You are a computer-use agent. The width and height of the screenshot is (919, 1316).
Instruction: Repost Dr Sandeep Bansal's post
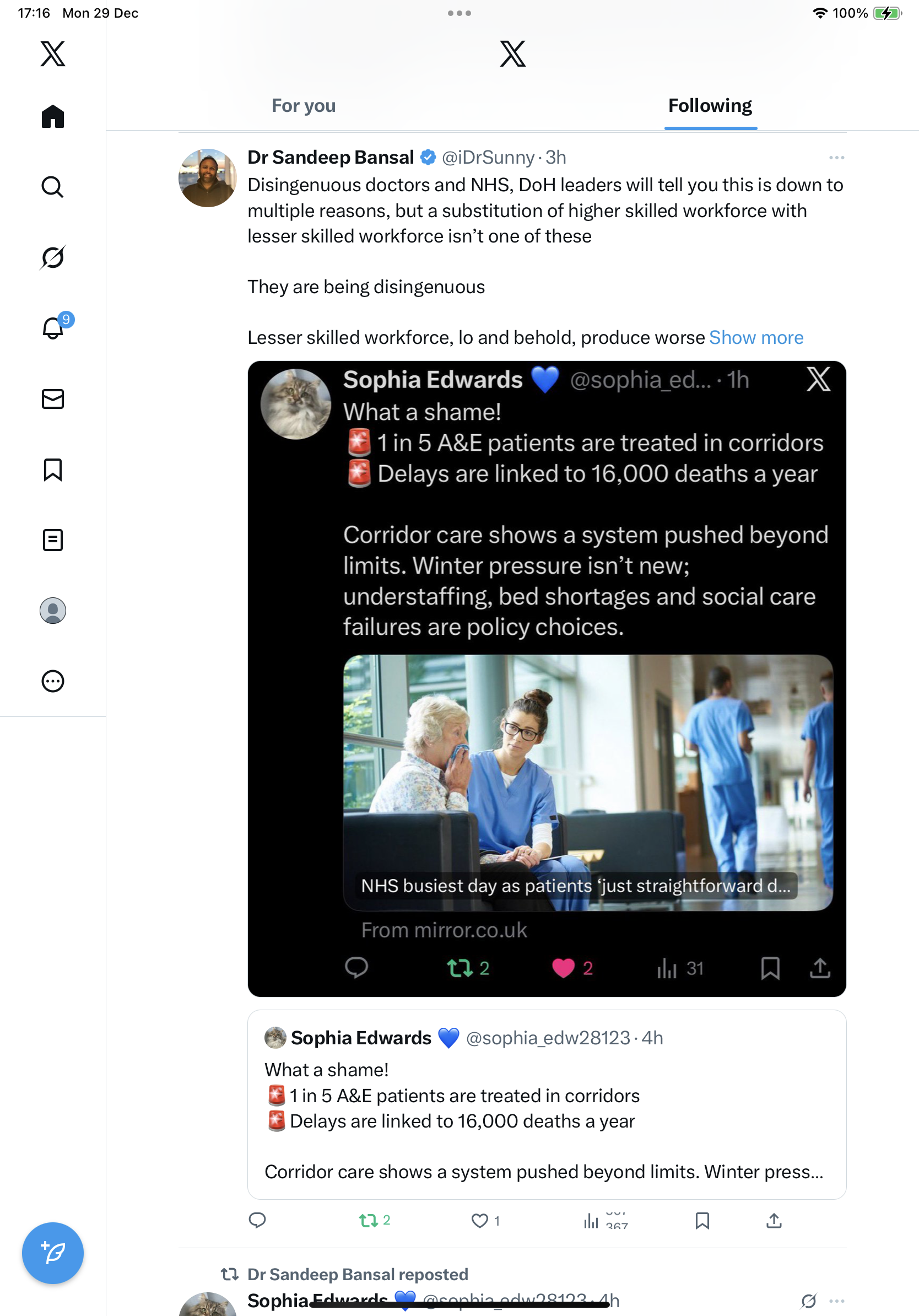tap(369, 1221)
